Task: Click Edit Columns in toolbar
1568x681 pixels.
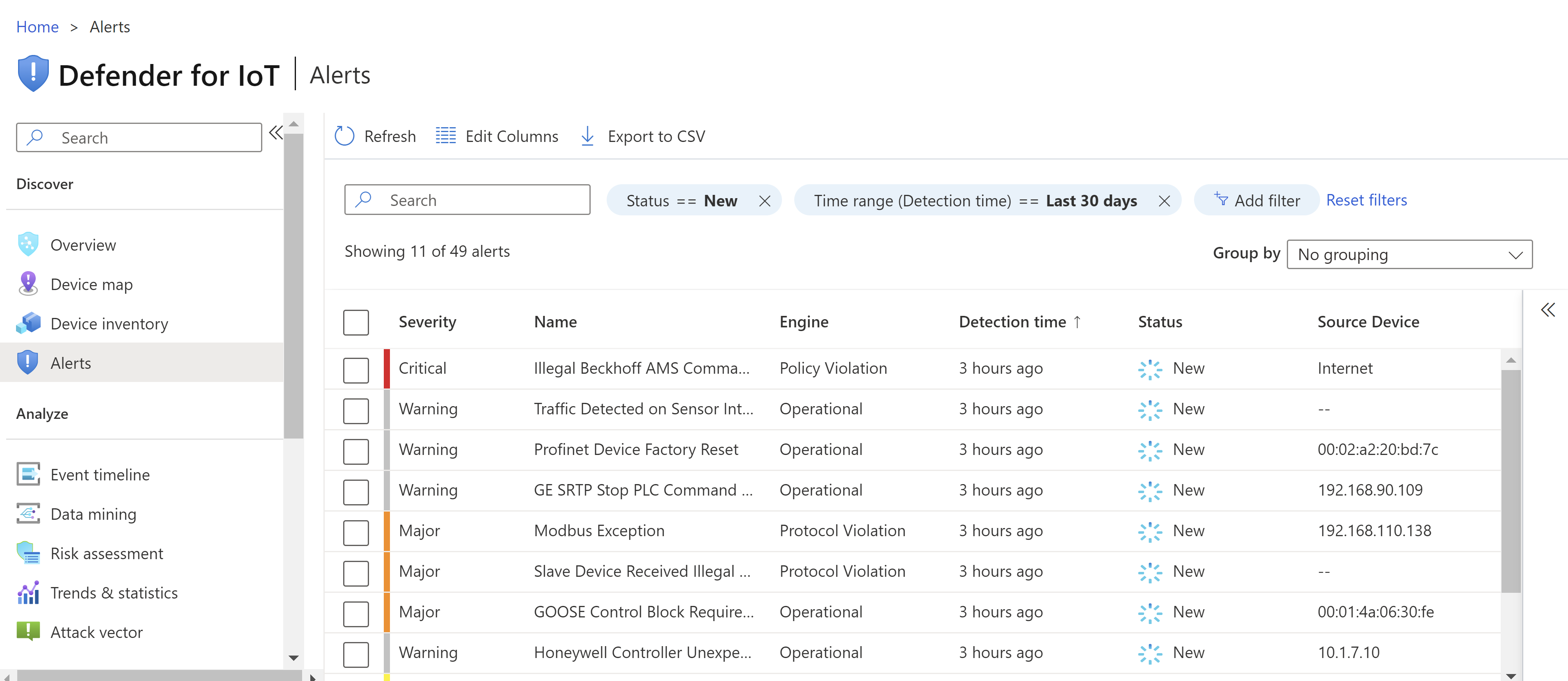Action: coord(497,136)
